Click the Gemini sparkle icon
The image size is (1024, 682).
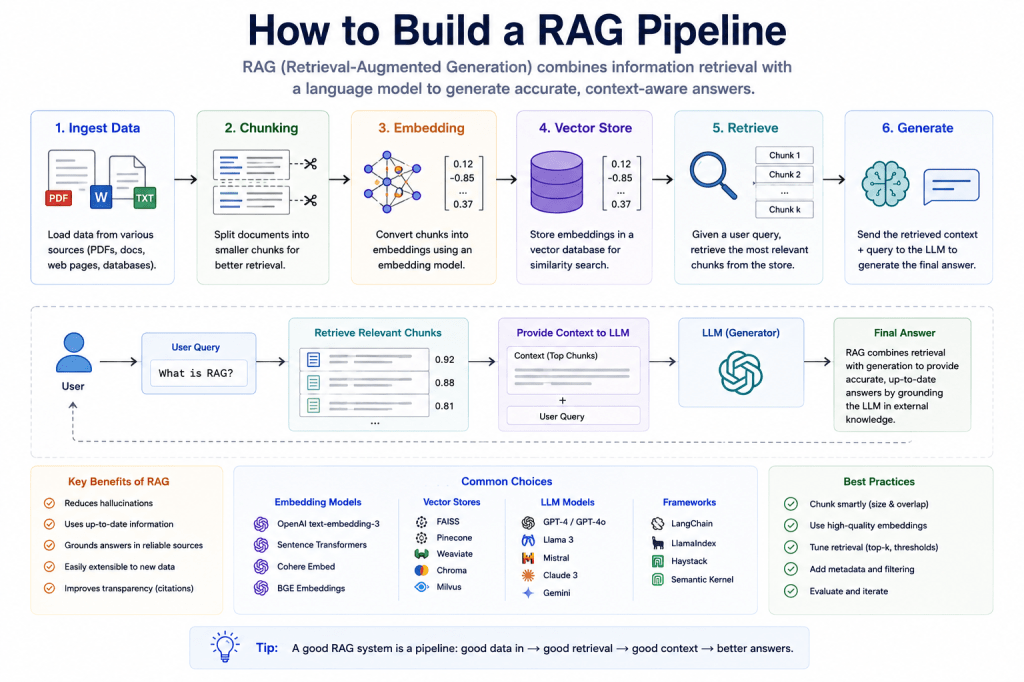528,593
